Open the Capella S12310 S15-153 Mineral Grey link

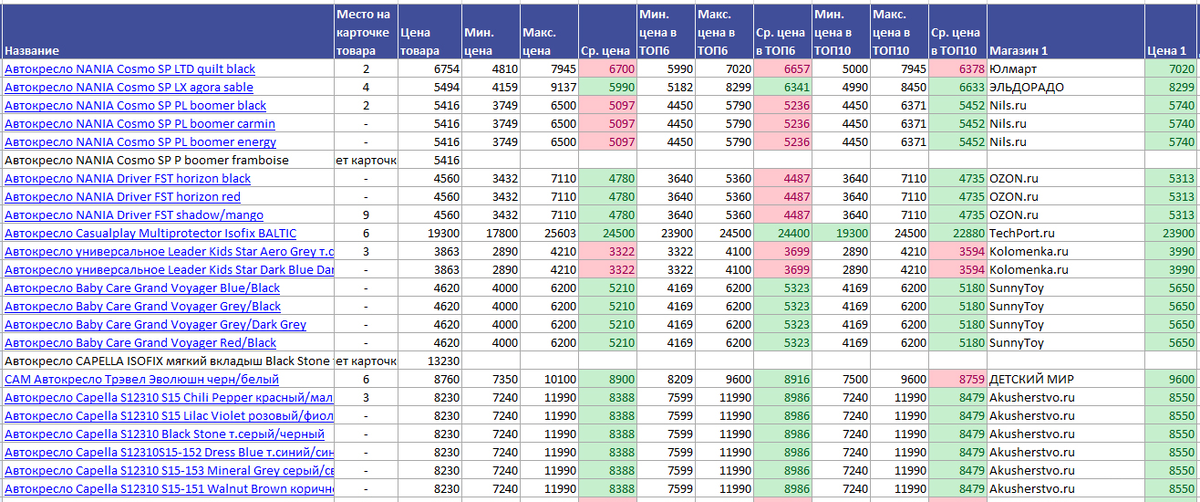point(169,470)
